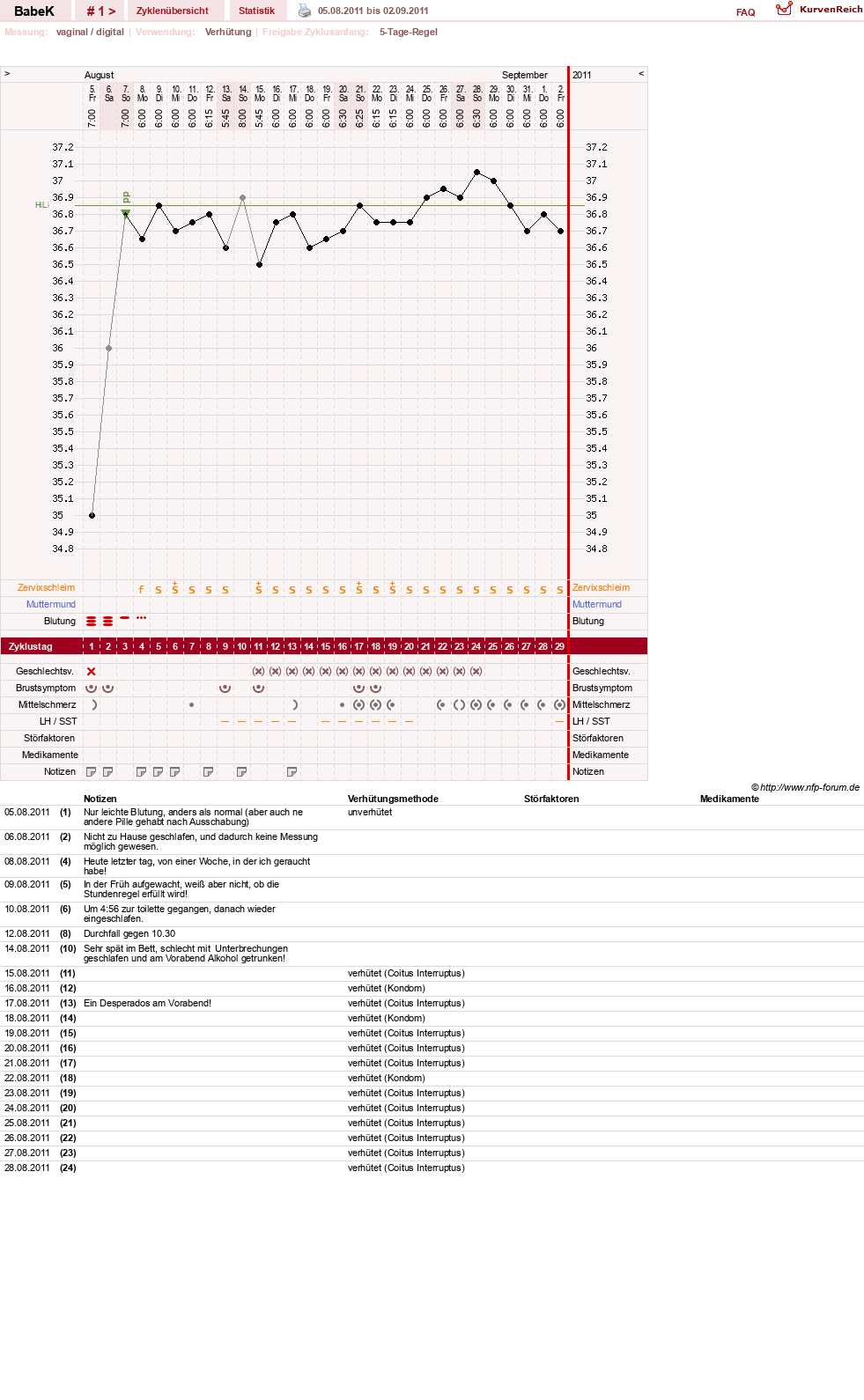Click 'verhütet (Kondom)' entry for 16.08.2011

coord(387,989)
